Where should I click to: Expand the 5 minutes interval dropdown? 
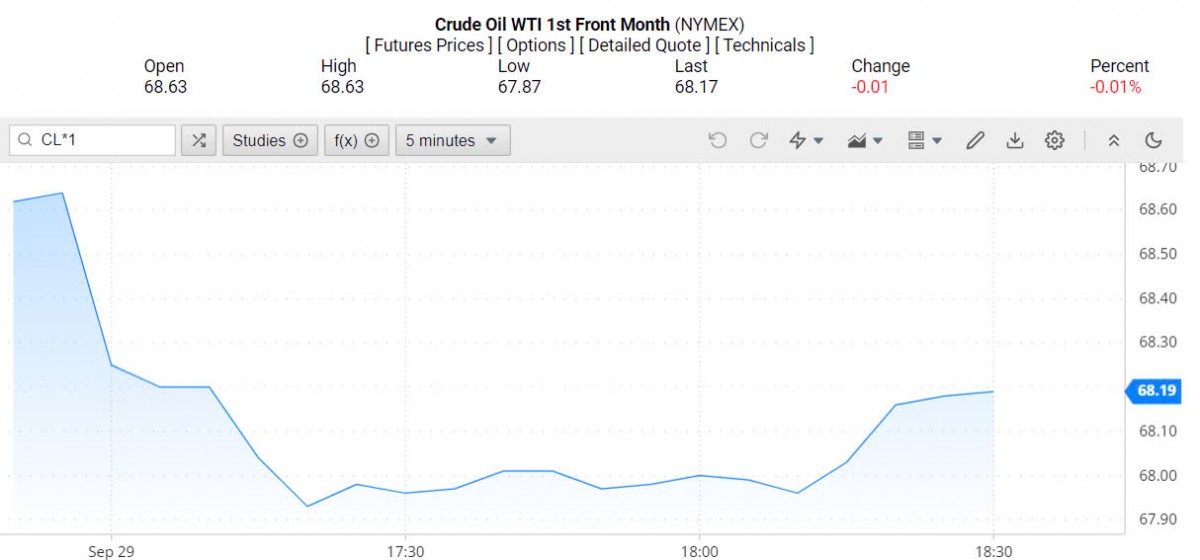452,141
